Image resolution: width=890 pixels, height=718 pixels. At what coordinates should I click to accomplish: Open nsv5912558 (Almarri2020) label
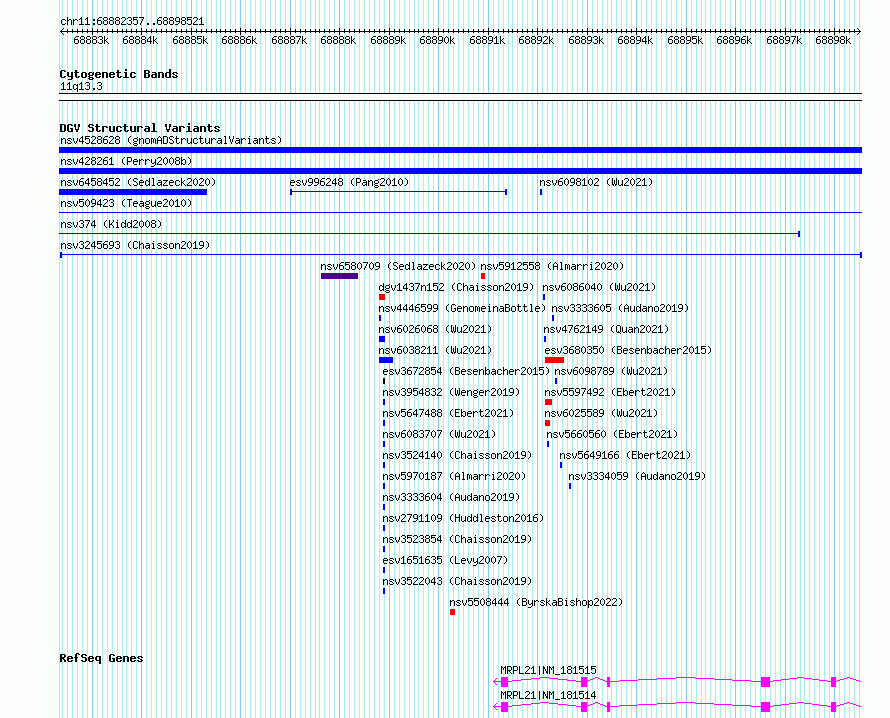click(552, 266)
